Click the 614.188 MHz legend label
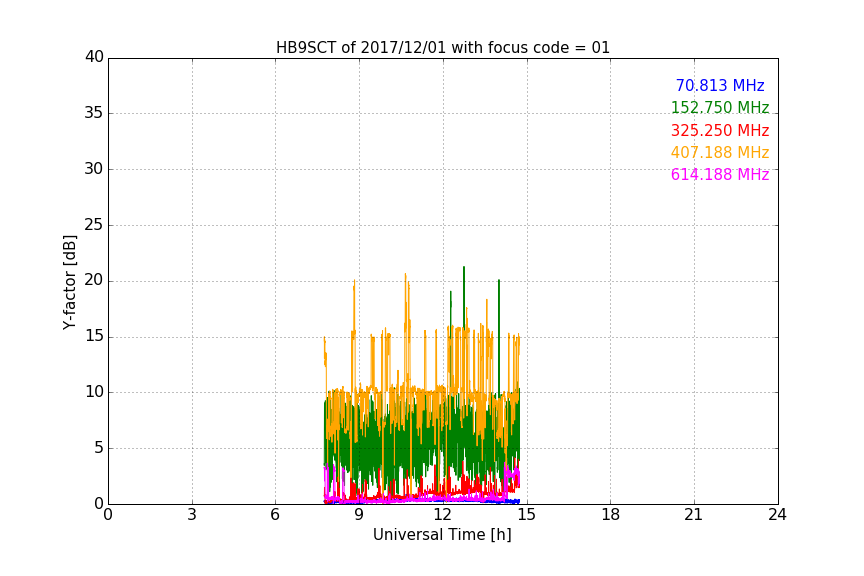This screenshot has height=576, width=864. [720, 174]
